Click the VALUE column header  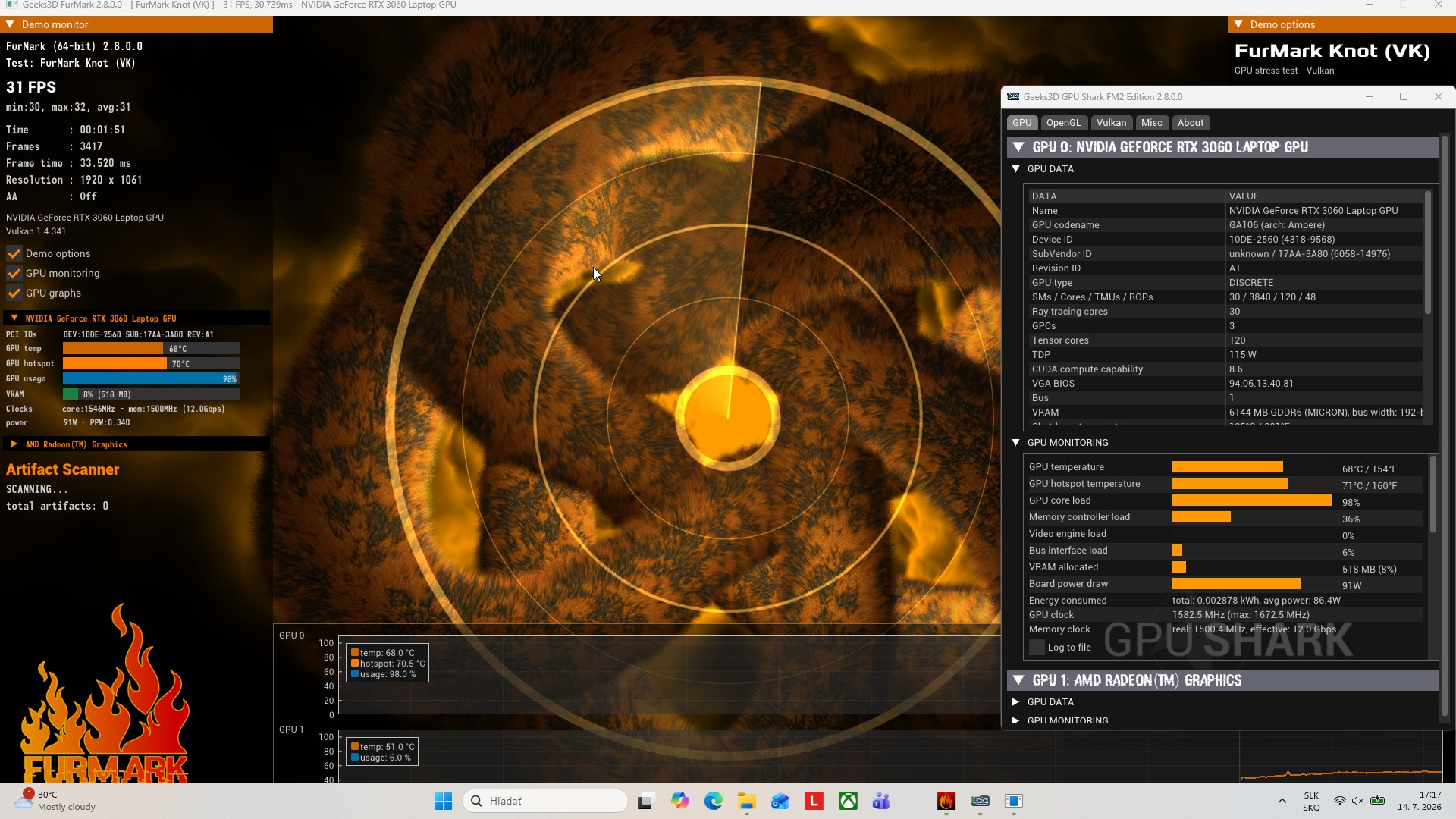1324,196
